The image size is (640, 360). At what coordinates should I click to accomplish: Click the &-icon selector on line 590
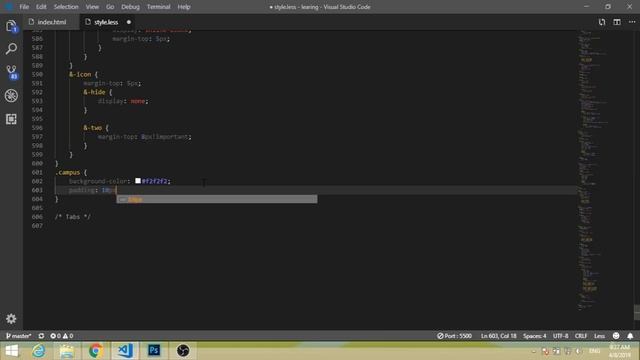tap(80, 74)
